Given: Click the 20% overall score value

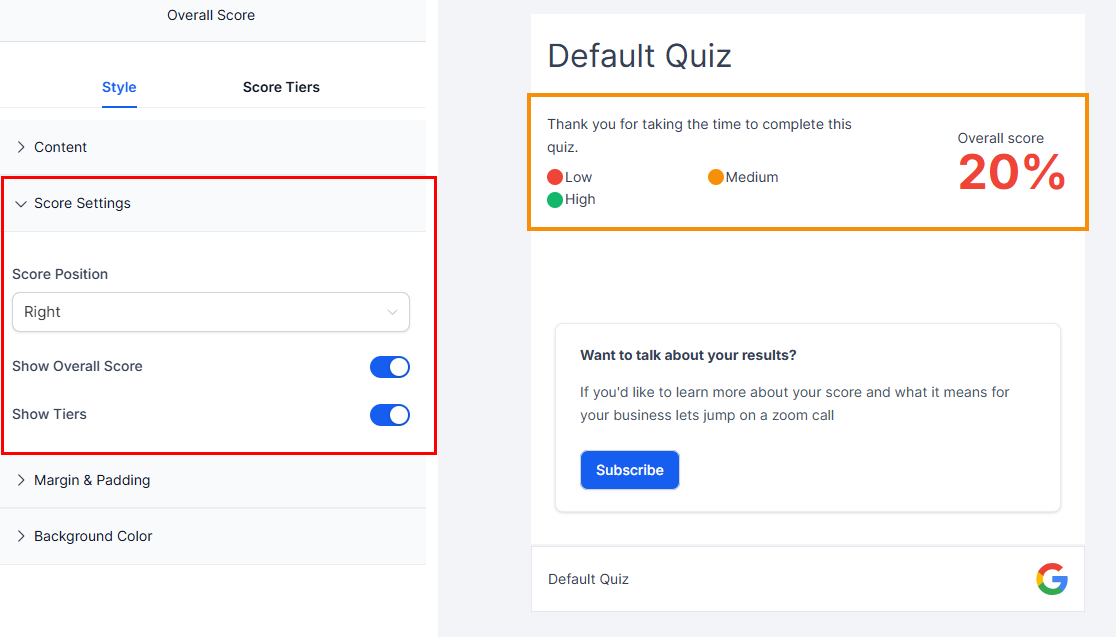Looking at the screenshot, I should (1011, 173).
